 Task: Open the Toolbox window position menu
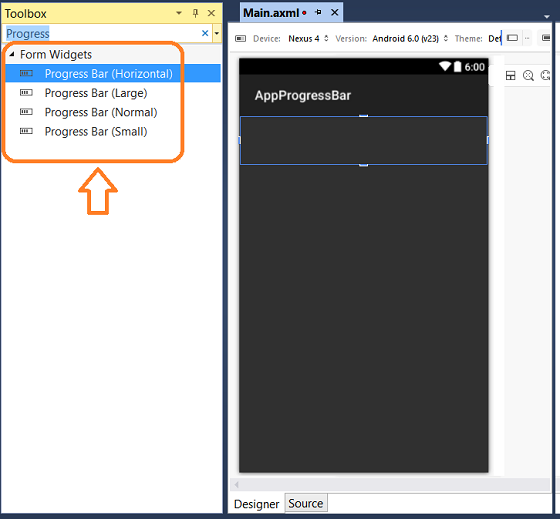(x=179, y=13)
